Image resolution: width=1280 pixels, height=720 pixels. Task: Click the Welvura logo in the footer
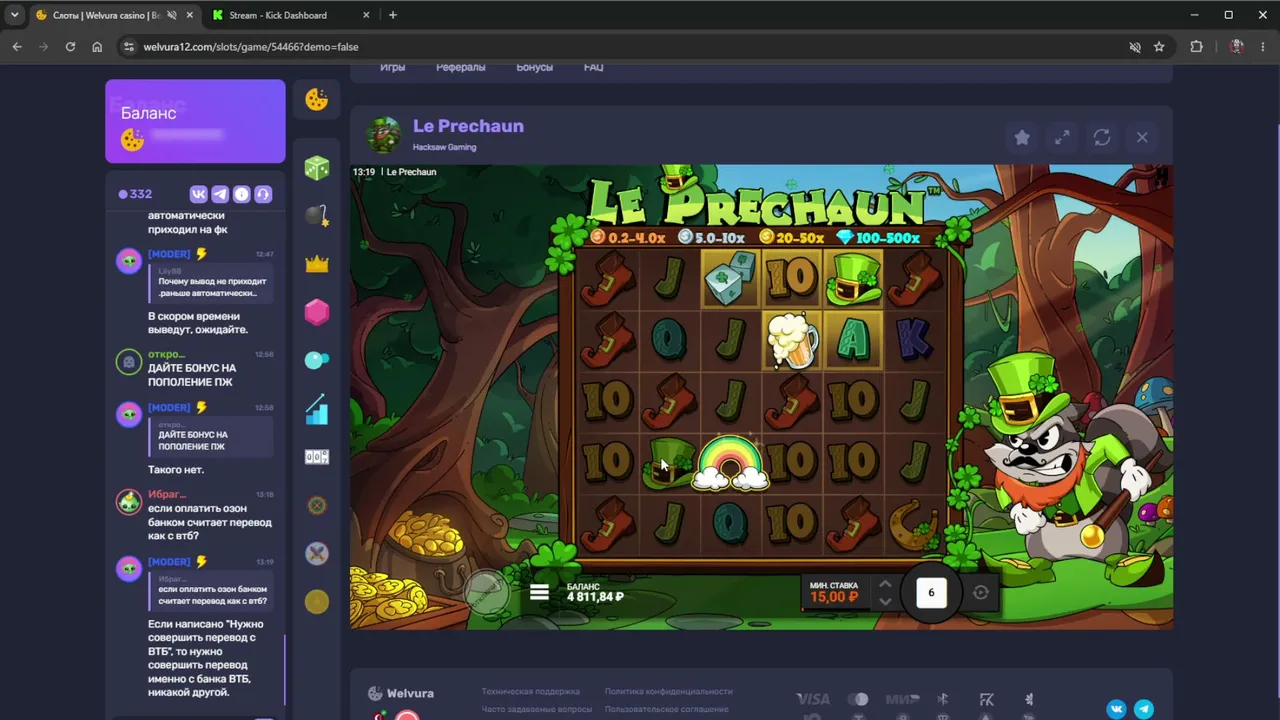click(x=401, y=693)
